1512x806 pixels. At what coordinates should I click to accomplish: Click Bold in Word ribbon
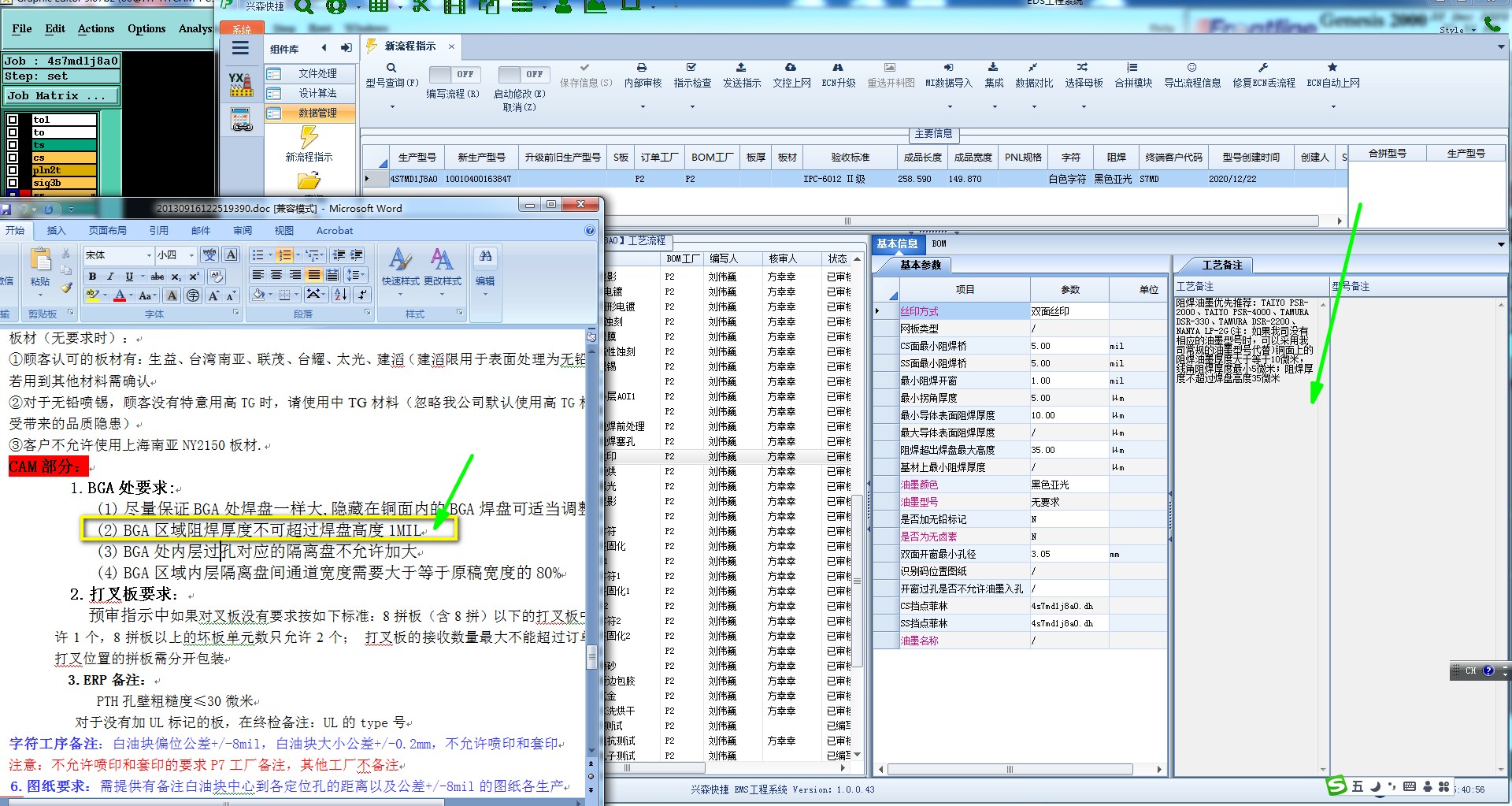[93, 277]
